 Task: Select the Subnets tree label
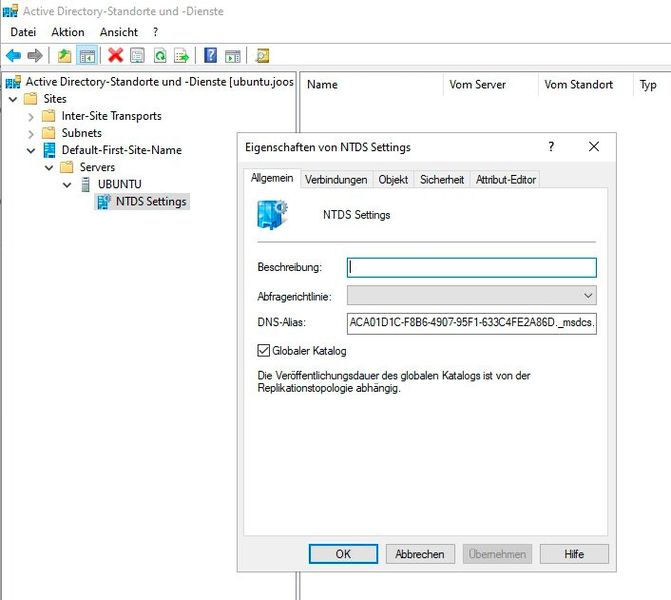point(82,133)
